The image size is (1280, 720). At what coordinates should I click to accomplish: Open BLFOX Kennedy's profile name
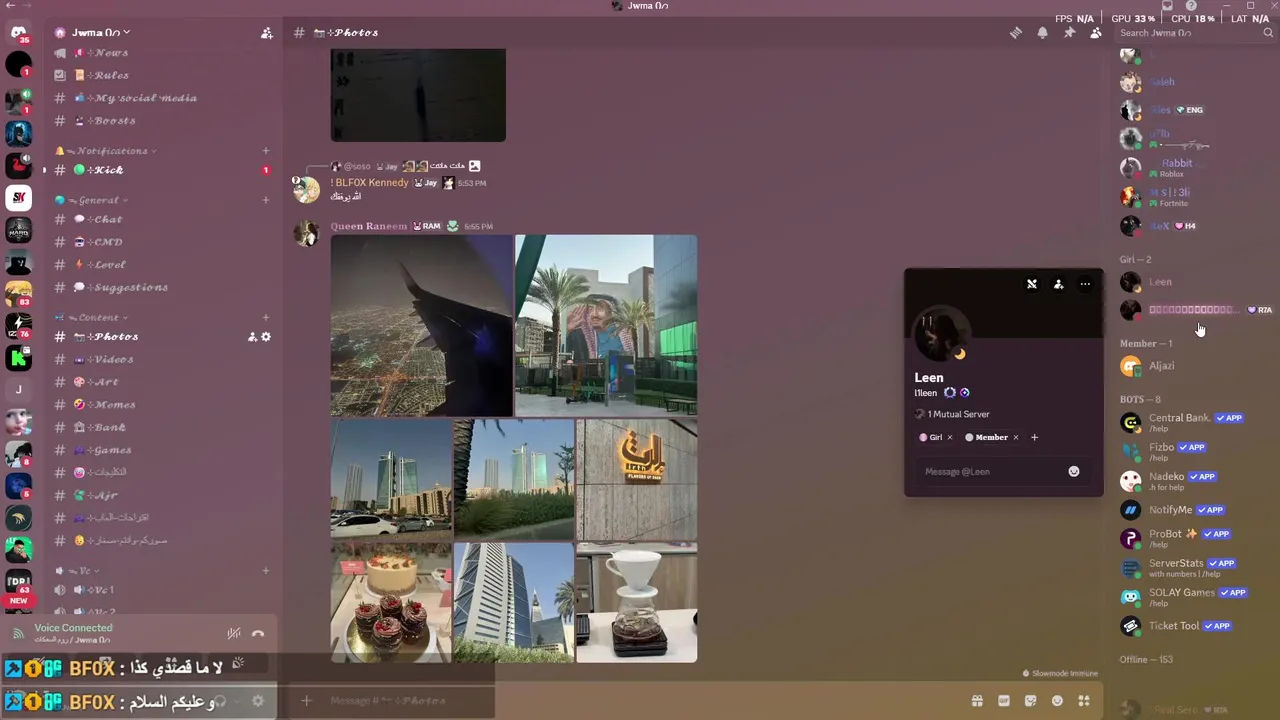pyautogui.click(x=371, y=183)
